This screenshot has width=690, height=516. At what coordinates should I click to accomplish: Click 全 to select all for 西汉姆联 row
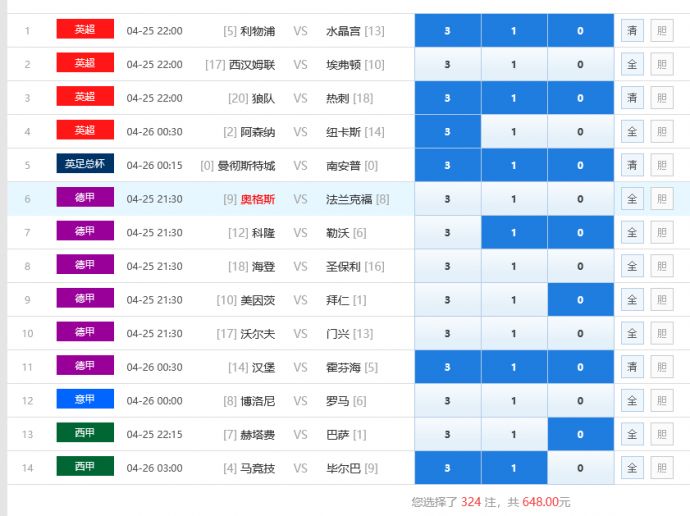632,65
